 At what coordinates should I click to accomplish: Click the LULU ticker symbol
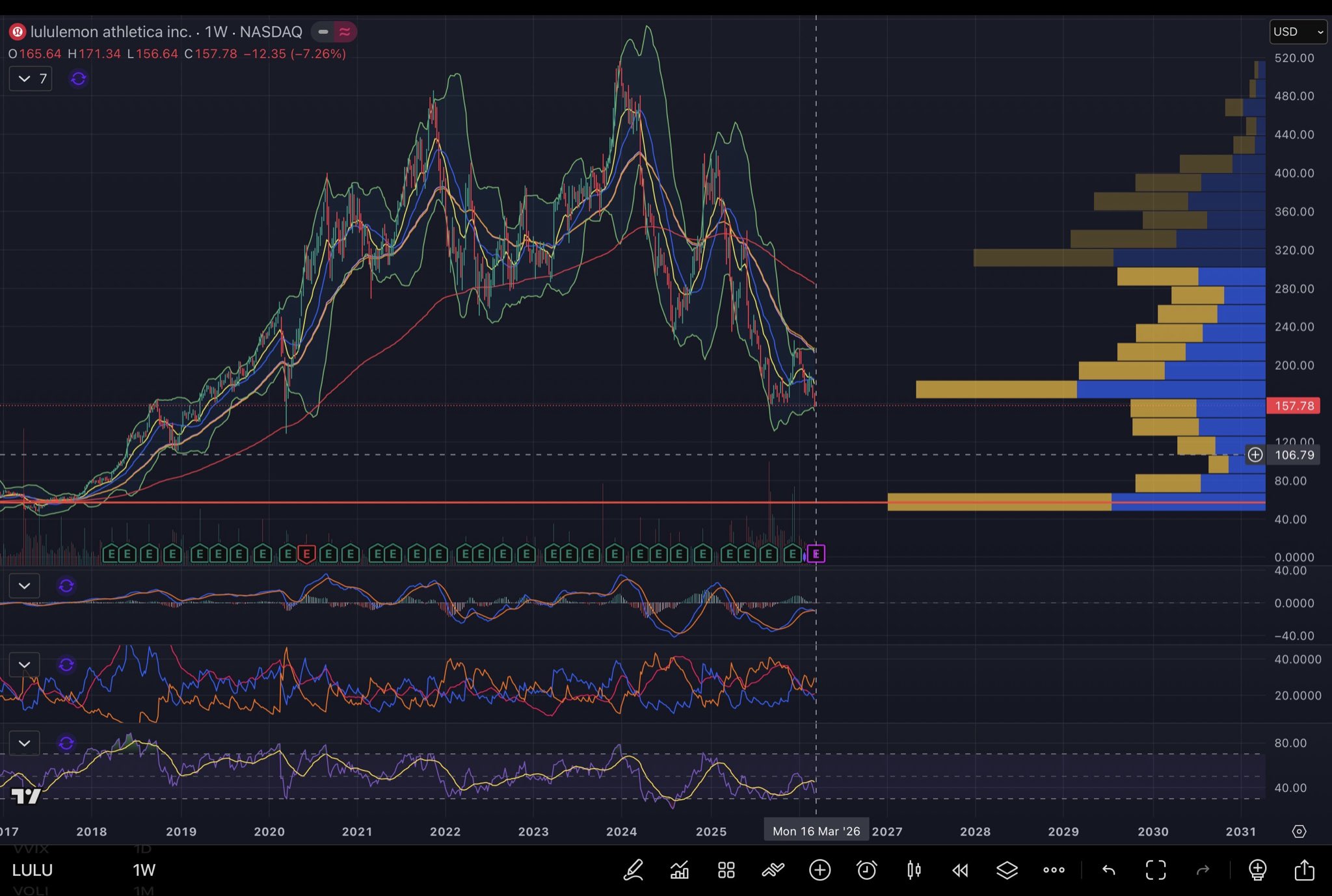tap(33, 870)
